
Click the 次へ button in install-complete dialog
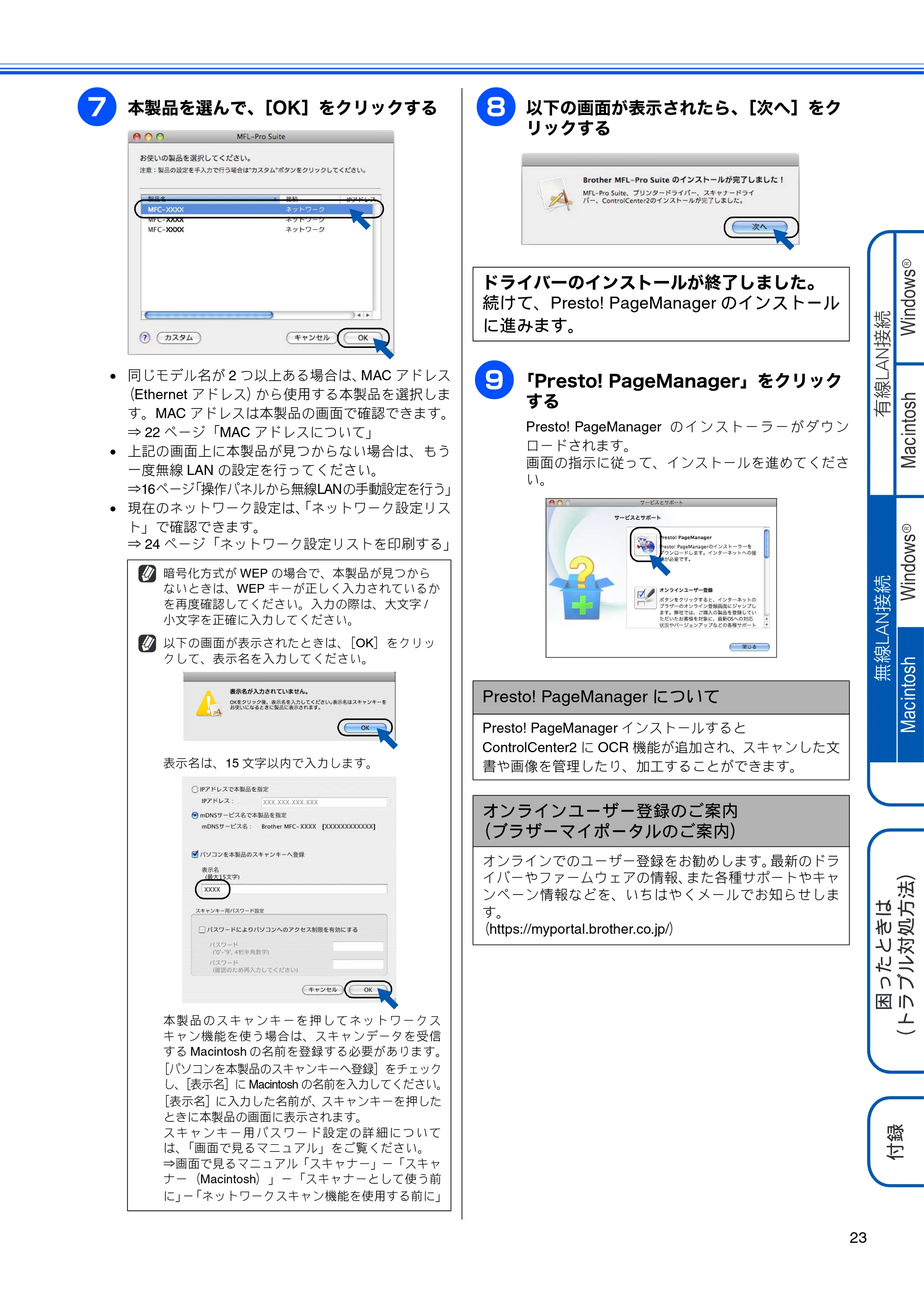click(x=760, y=227)
